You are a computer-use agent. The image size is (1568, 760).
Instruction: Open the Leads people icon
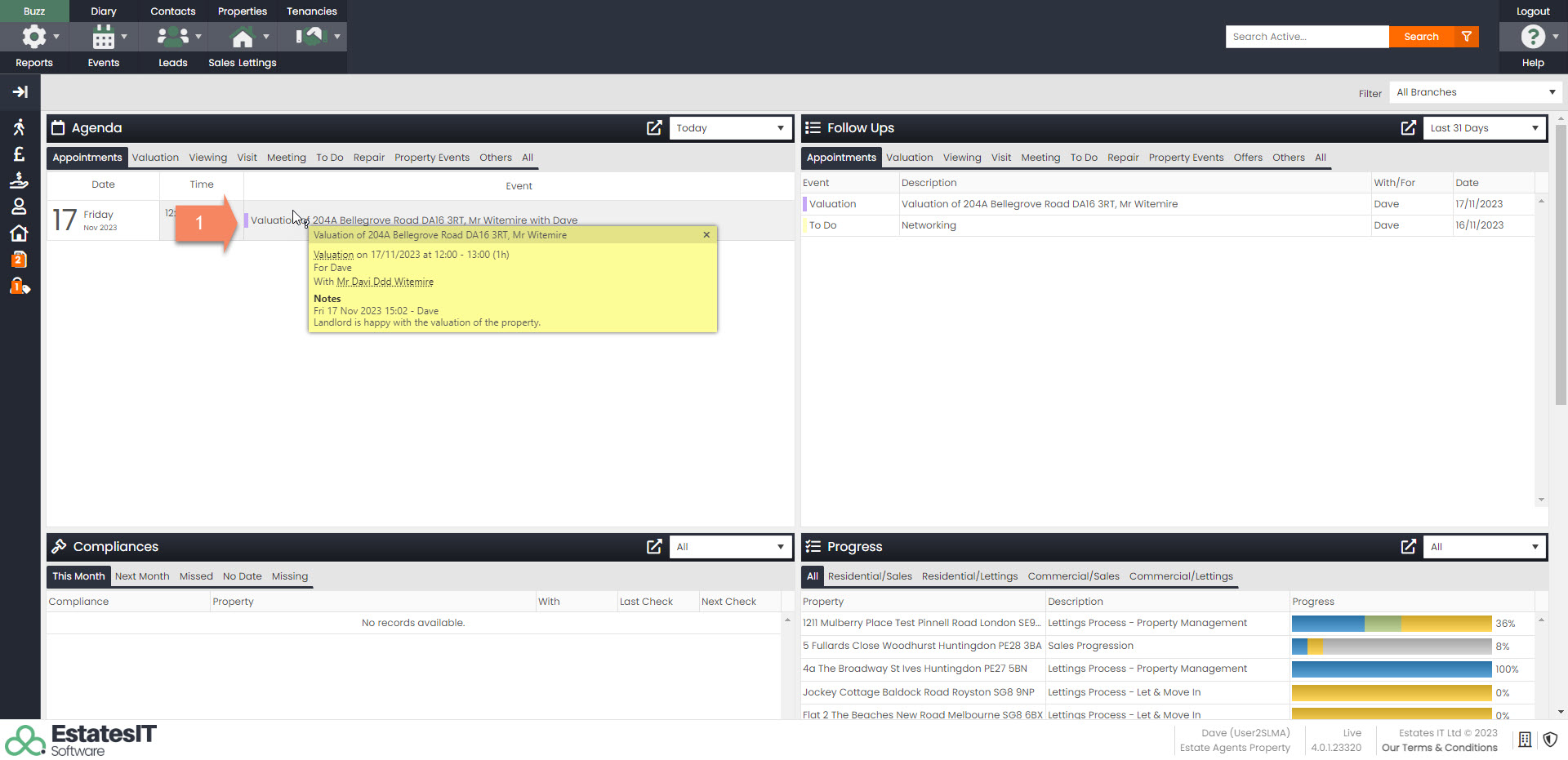tap(172, 37)
